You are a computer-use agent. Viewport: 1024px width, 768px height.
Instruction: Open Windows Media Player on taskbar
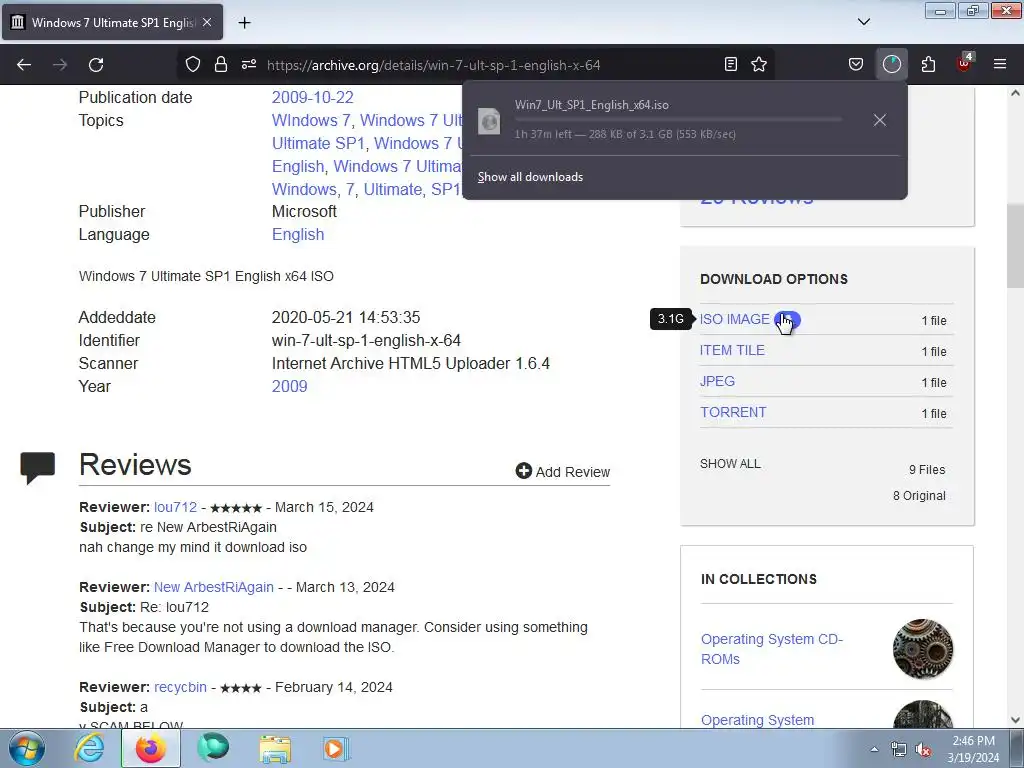pyautogui.click(x=336, y=748)
